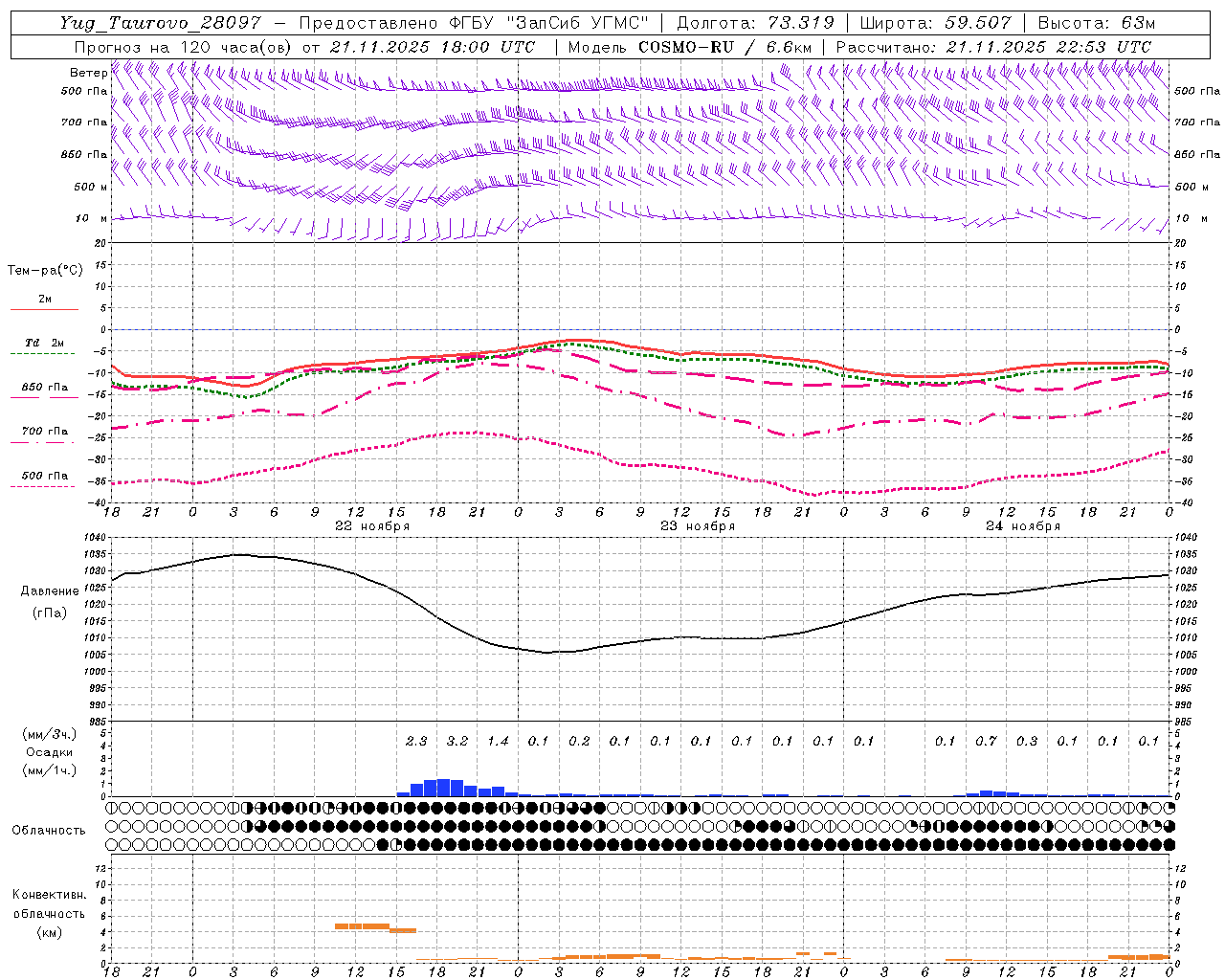Click the "2м" temperature legend entry

pyautogui.click(x=45, y=300)
